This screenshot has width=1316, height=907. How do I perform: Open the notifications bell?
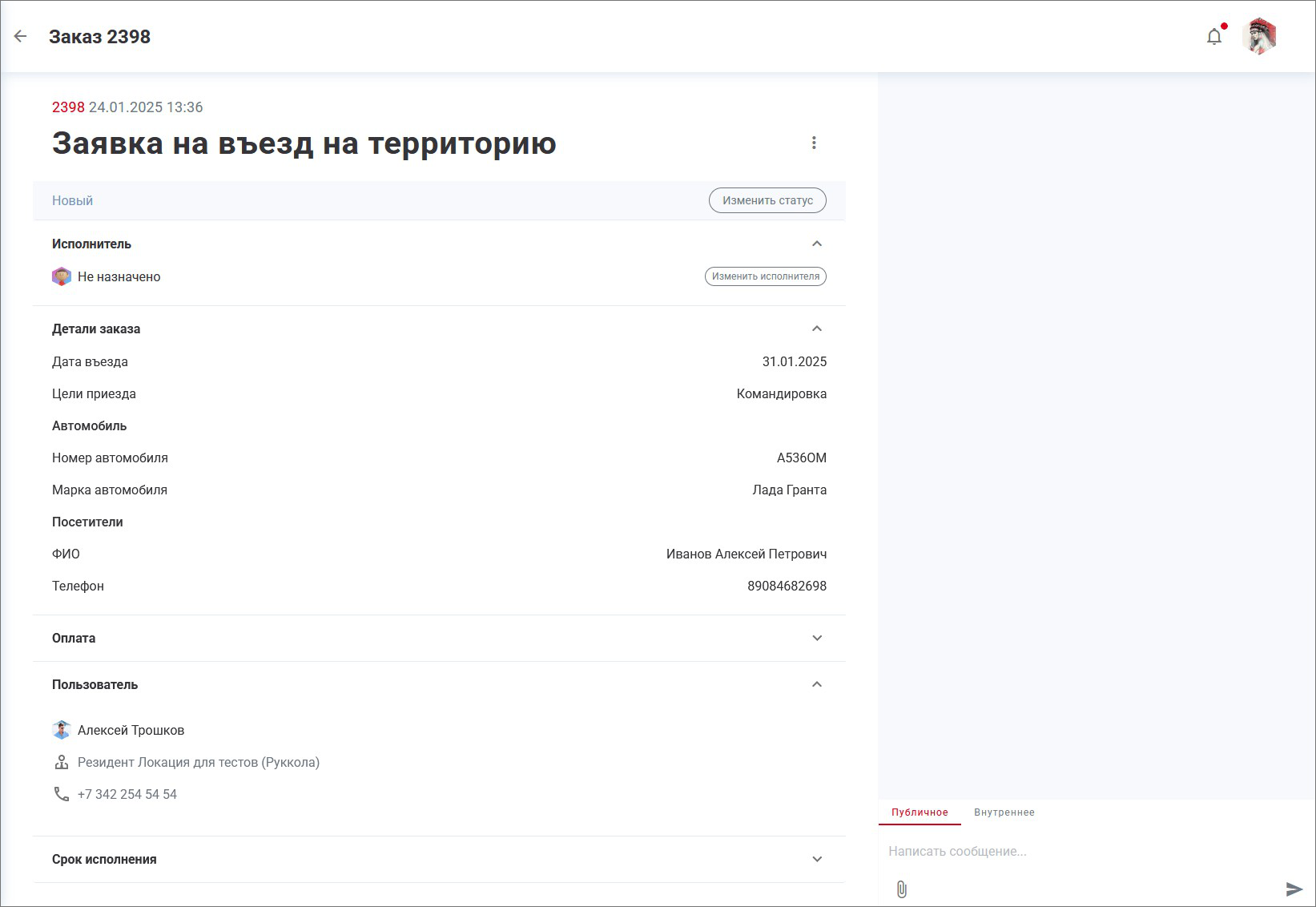click(x=1214, y=37)
